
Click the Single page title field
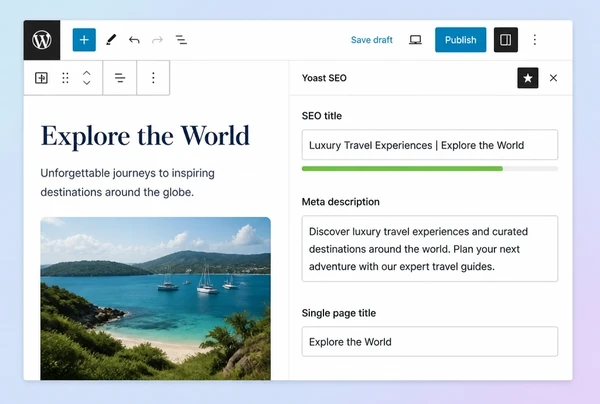pyautogui.click(x=430, y=342)
